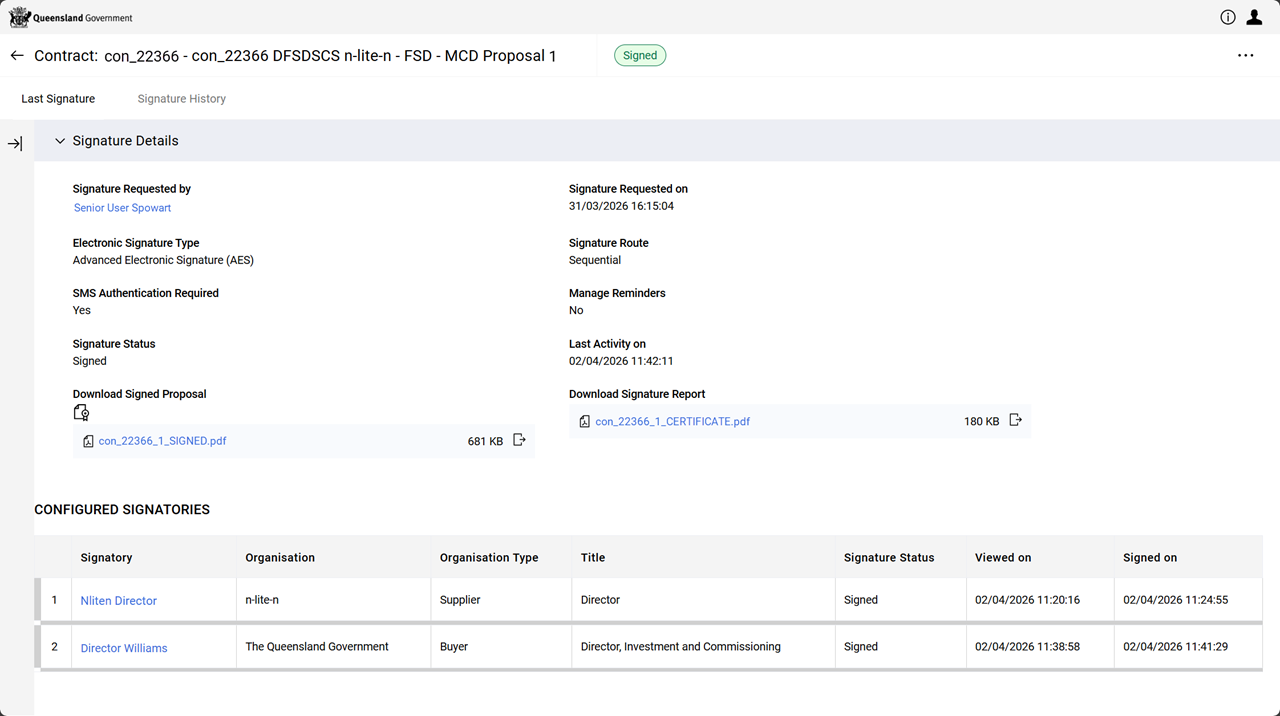1280x716 pixels.
Task: Click the Queensland Government logo
Action: pyautogui.click(x=71, y=17)
